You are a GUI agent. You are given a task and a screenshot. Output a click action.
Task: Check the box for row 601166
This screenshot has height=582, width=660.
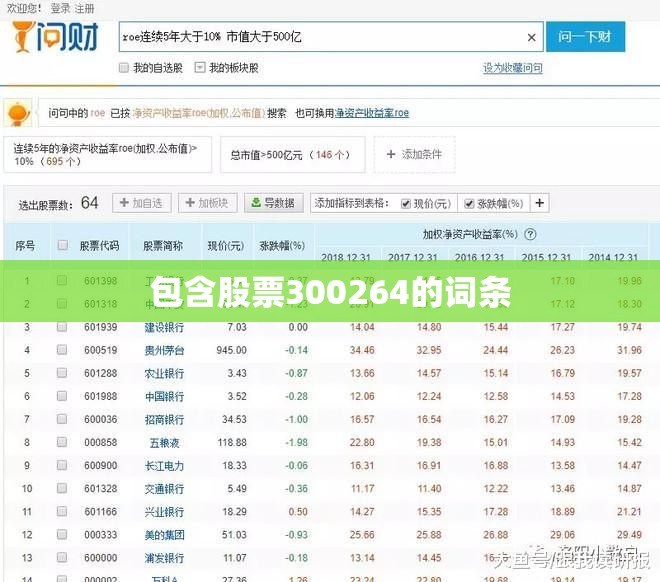(62, 511)
